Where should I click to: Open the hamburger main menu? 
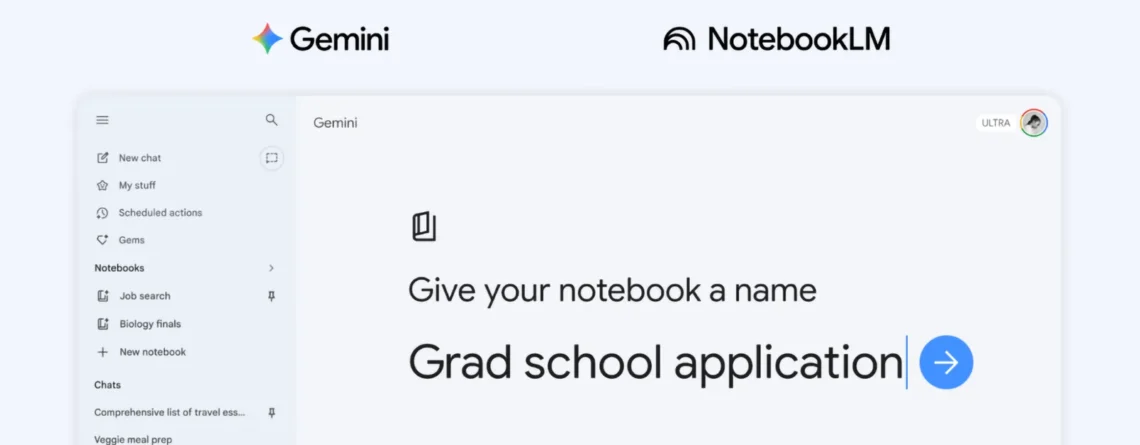[x=102, y=120]
